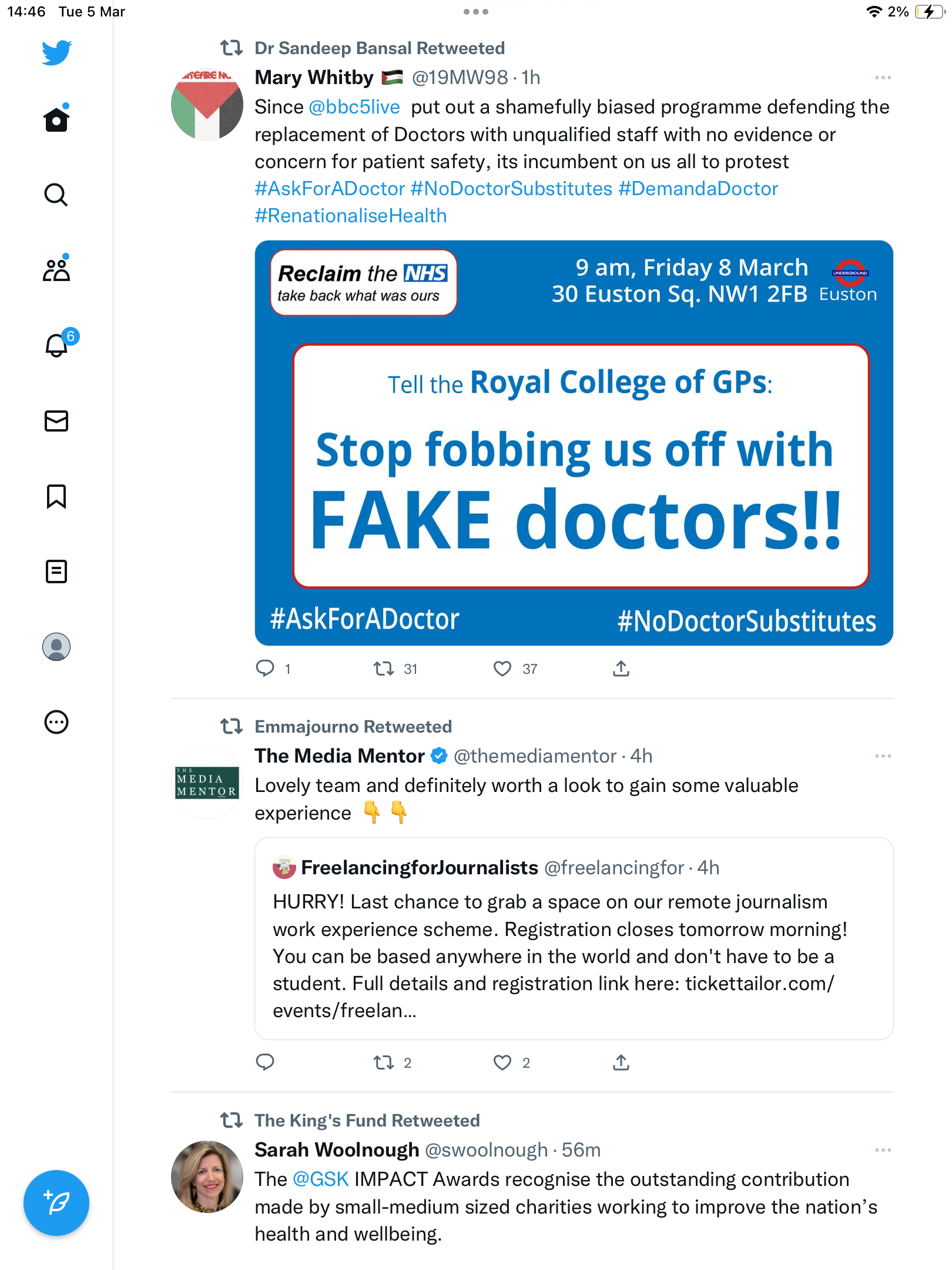Image resolution: width=952 pixels, height=1270 pixels.
Task: Open Messages envelope icon
Action: click(x=56, y=421)
